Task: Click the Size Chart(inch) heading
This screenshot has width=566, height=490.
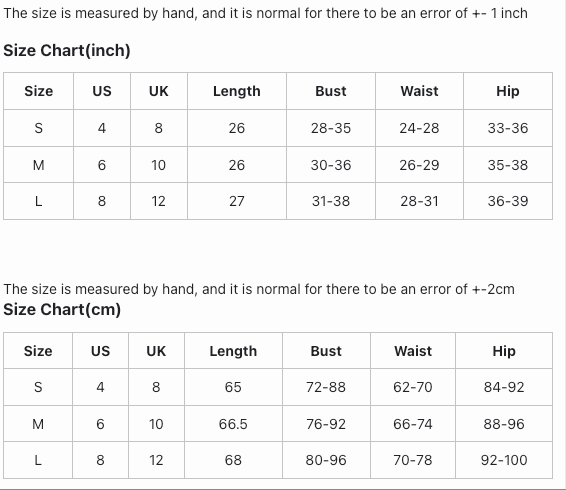Action: tap(67, 51)
